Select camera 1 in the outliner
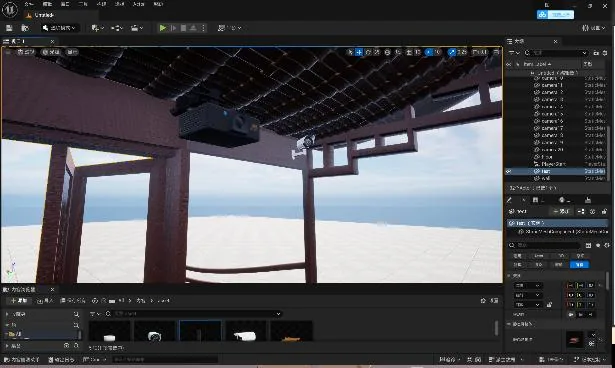615x368 pixels. point(552,85)
